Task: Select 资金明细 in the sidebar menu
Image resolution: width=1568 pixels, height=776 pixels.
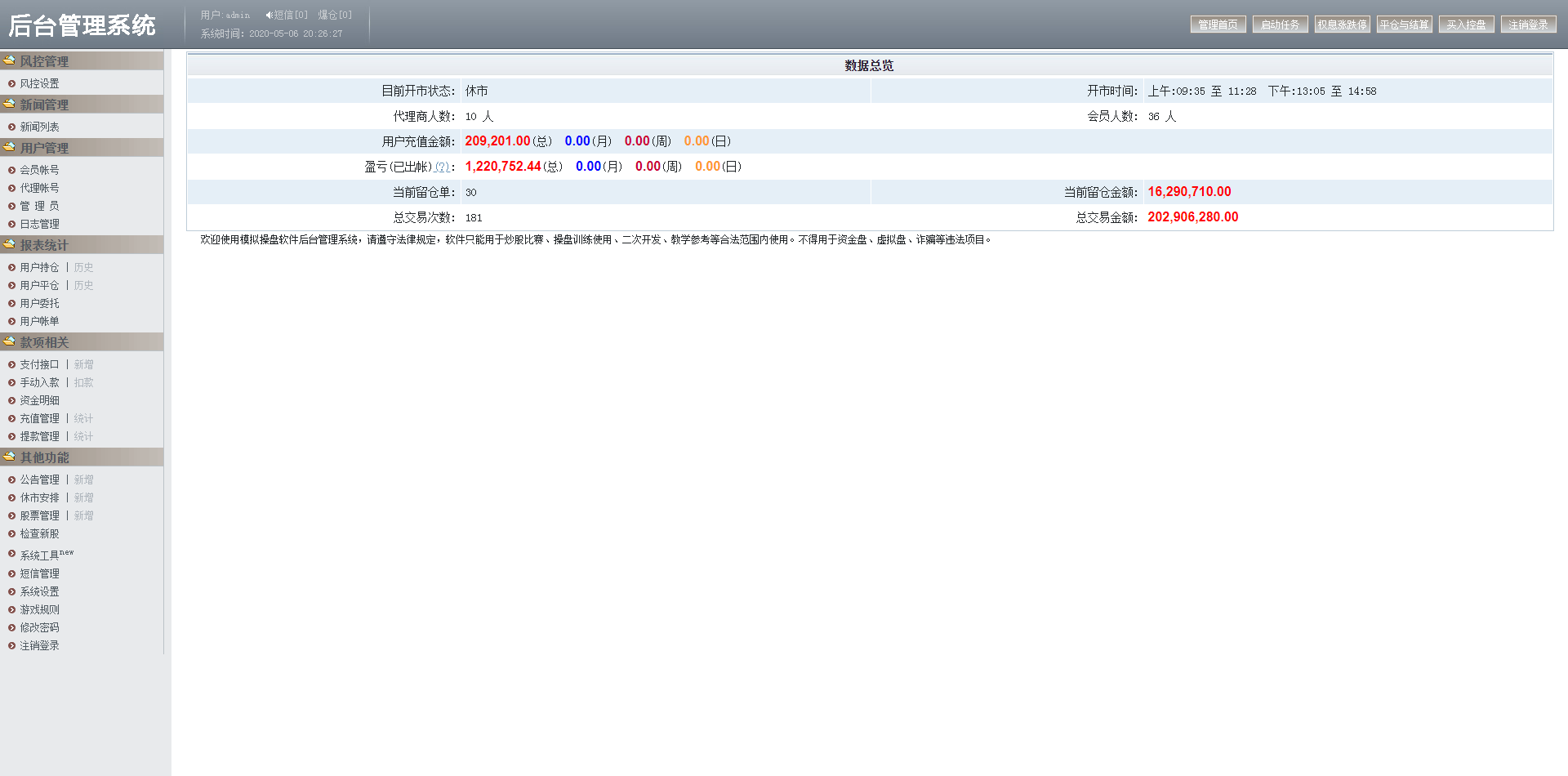Action: pos(41,399)
